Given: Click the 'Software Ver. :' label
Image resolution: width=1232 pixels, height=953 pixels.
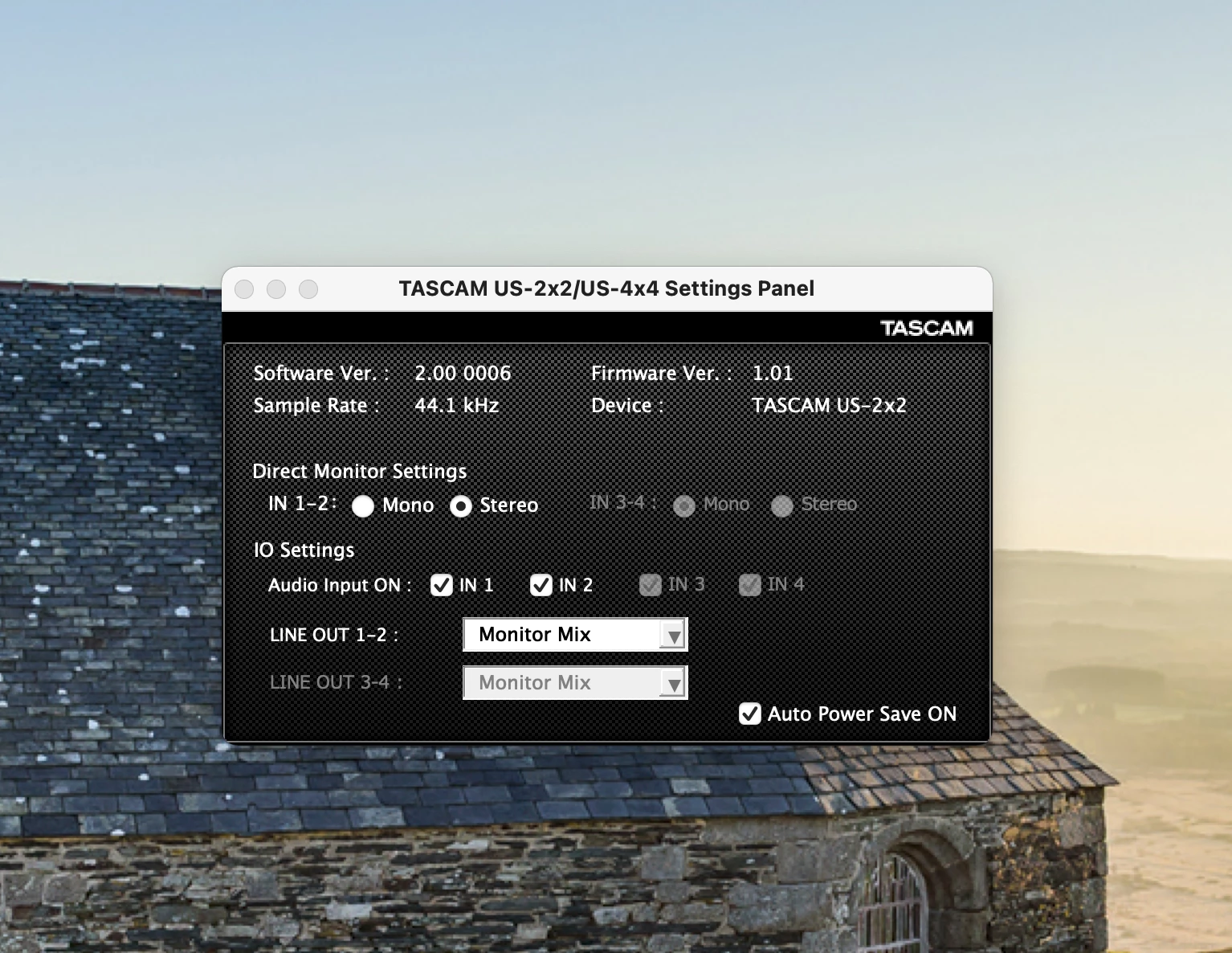Looking at the screenshot, I should (x=321, y=373).
